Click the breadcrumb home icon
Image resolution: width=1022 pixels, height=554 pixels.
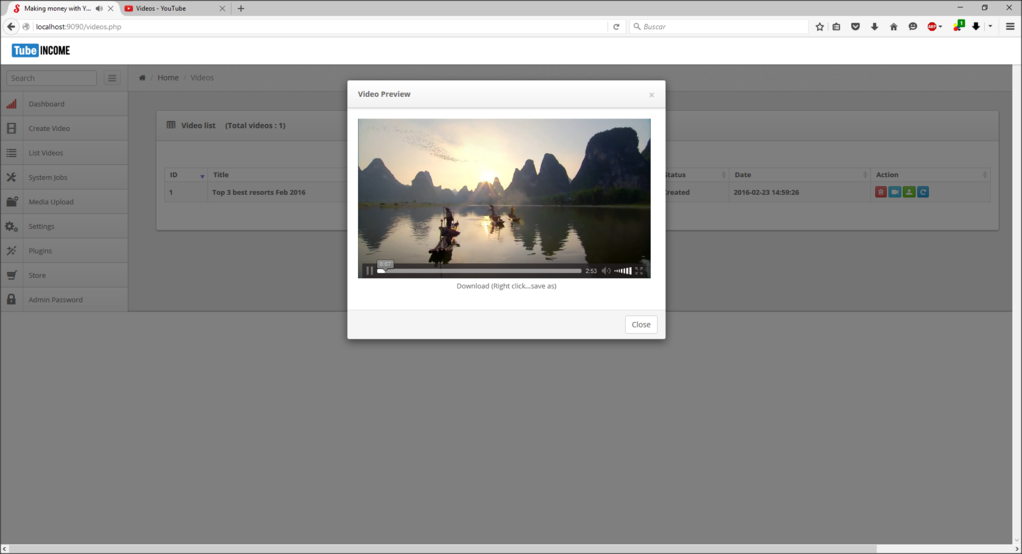pyautogui.click(x=142, y=78)
